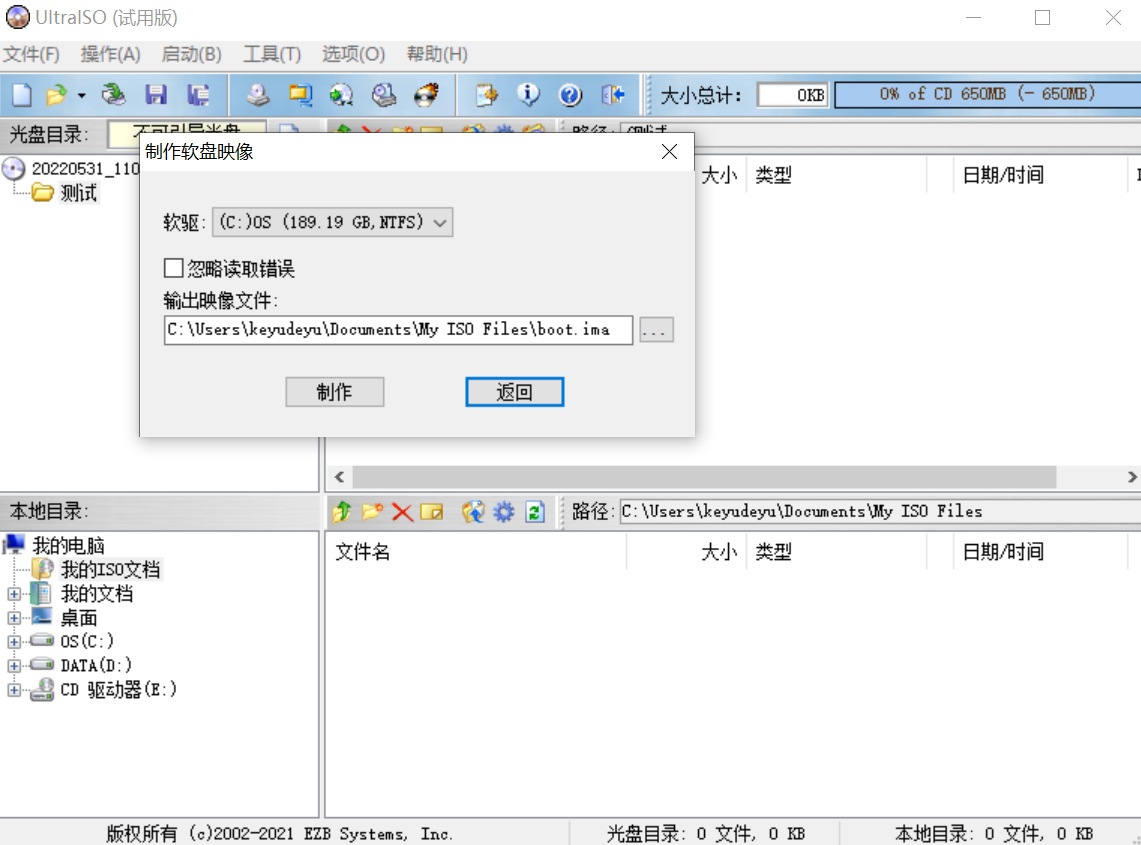
Task: Delete selected item with the red X icon
Action: pyautogui.click(x=402, y=511)
